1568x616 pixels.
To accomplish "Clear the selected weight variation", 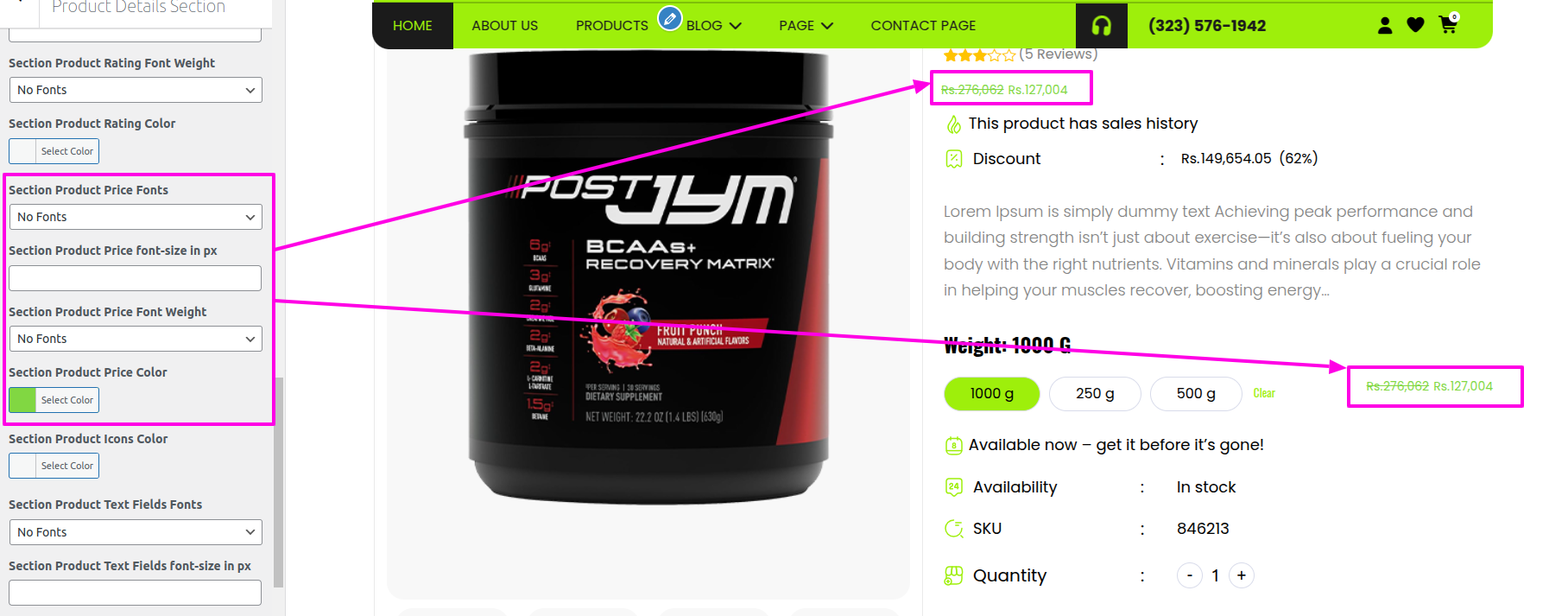I will point(1264,393).
